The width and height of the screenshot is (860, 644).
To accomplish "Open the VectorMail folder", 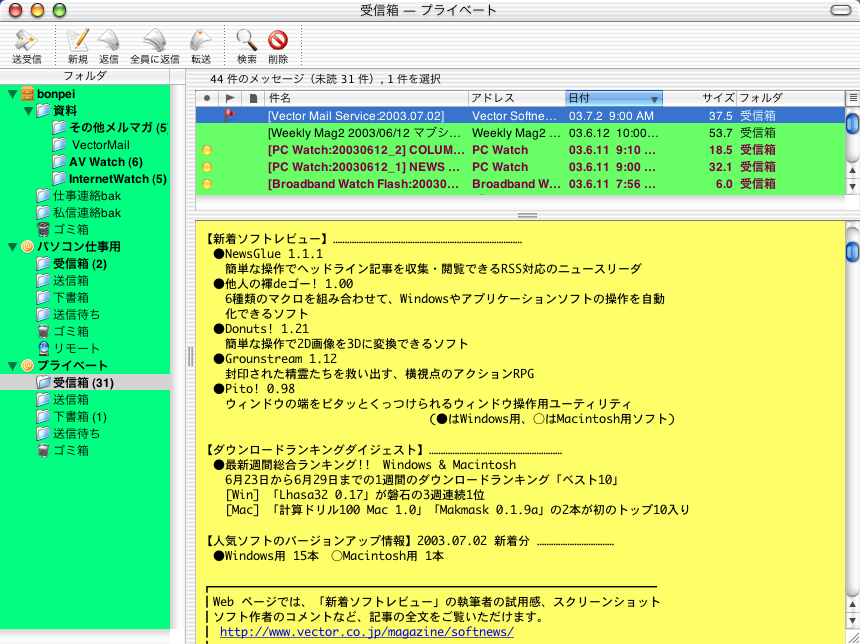I will [x=91, y=145].
